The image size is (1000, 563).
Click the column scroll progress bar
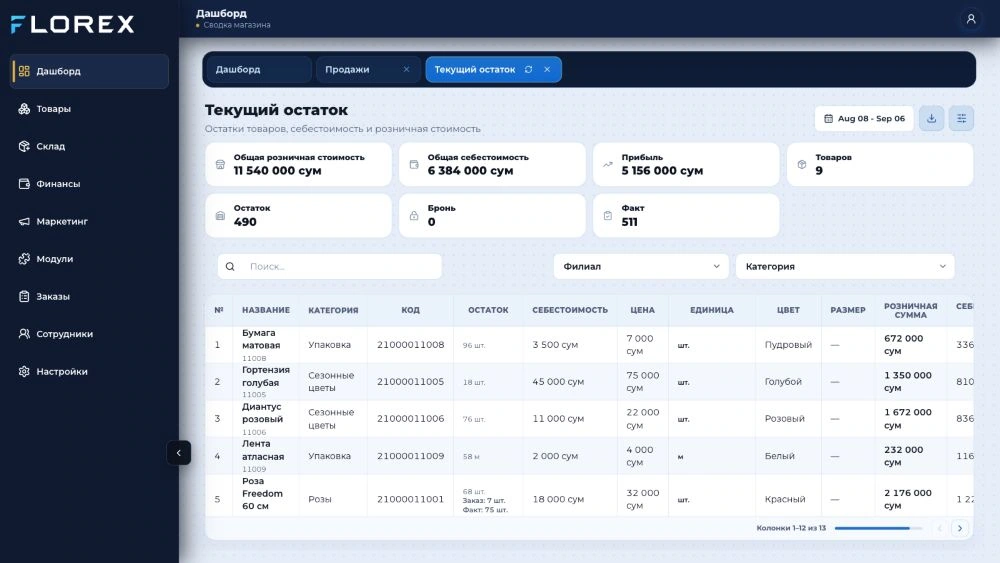click(x=878, y=528)
